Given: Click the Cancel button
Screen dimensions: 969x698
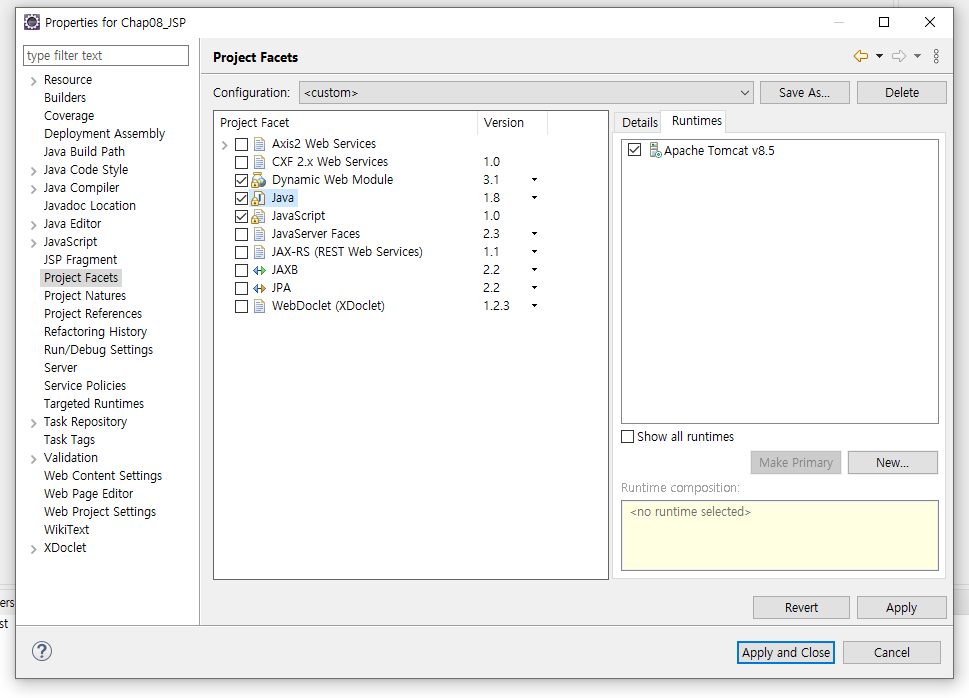Looking at the screenshot, I should pos(892,652).
